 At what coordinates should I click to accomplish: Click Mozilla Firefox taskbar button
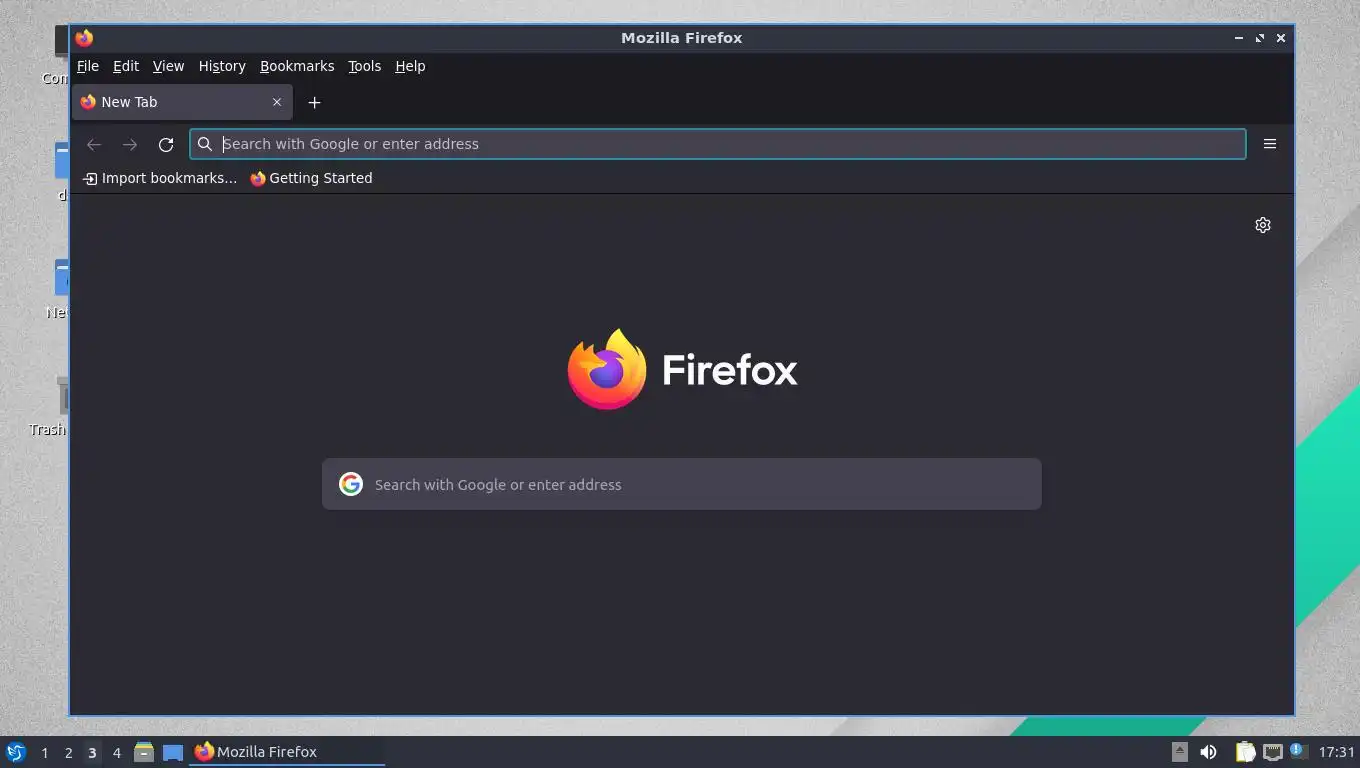coord(288,752)
